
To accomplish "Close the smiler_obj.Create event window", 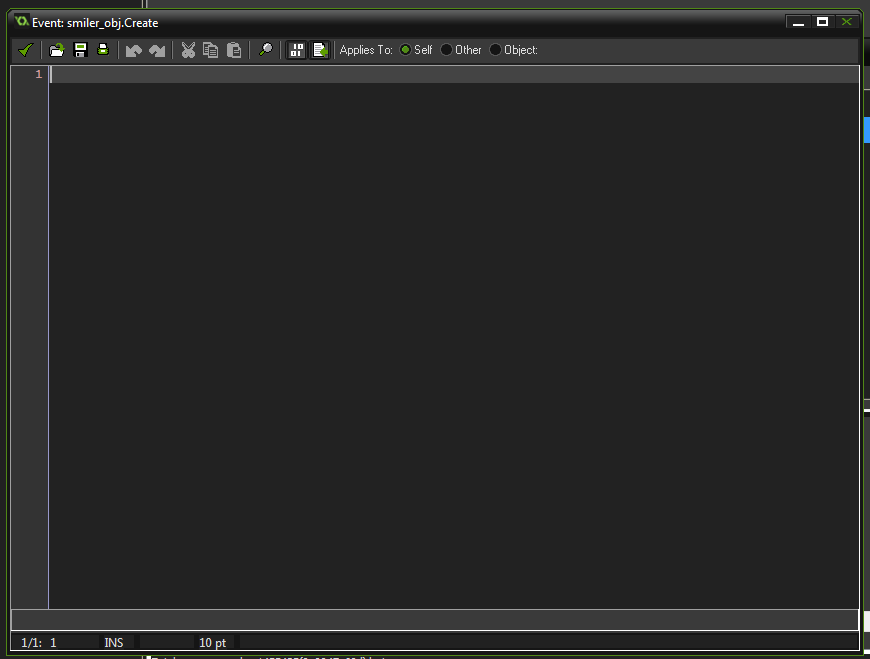I will (847, 22).
